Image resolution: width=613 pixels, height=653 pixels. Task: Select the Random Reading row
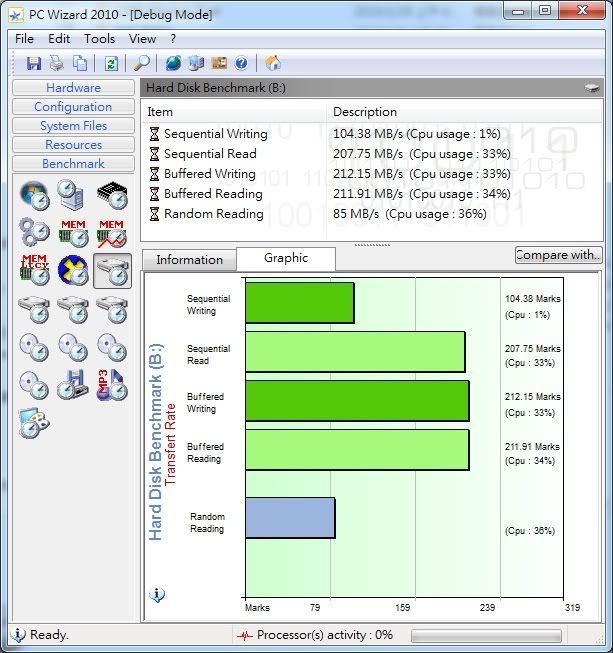point(372,214)
